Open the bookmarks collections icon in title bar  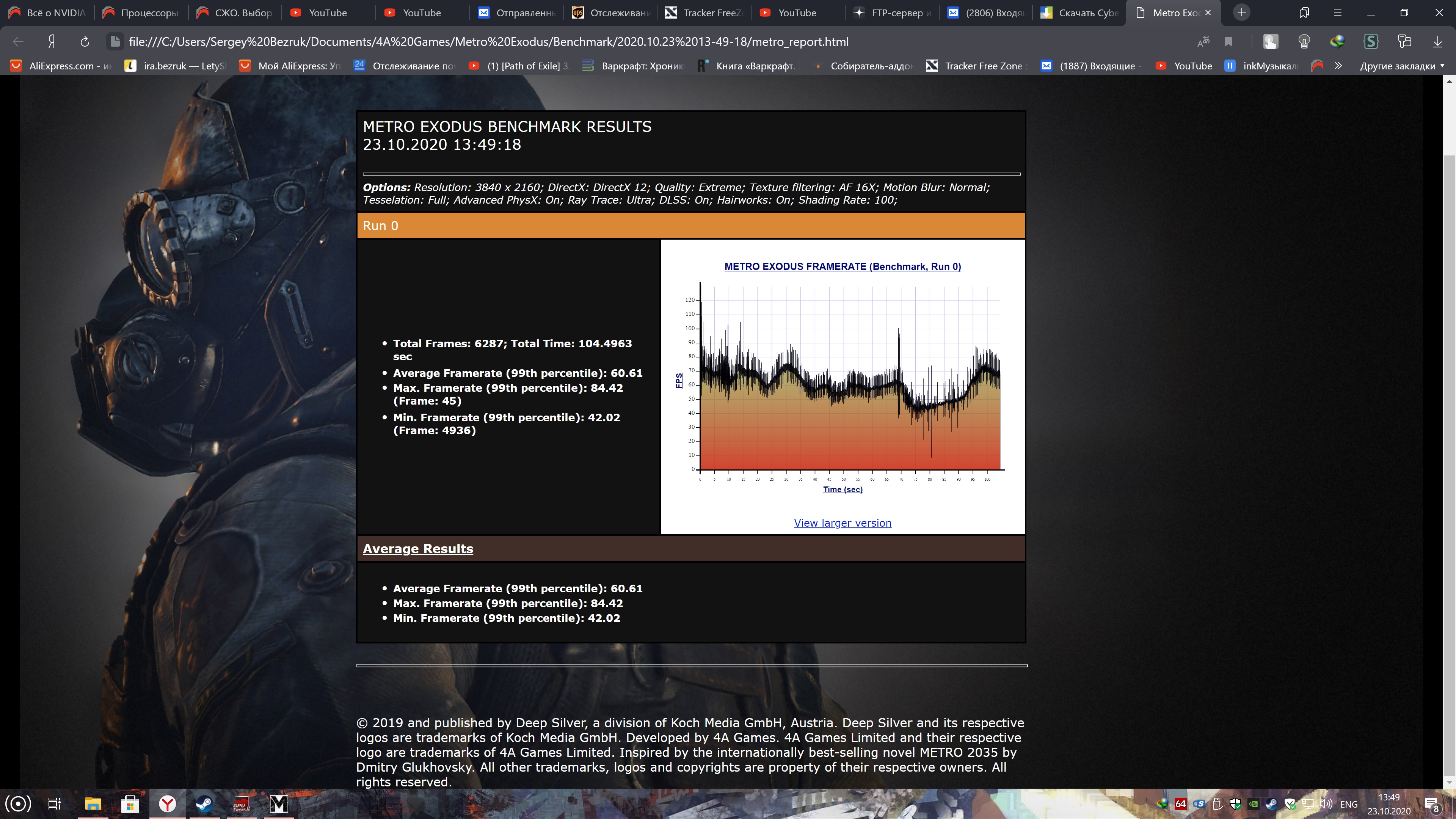pyautogui.click(x=1304, y=13)
